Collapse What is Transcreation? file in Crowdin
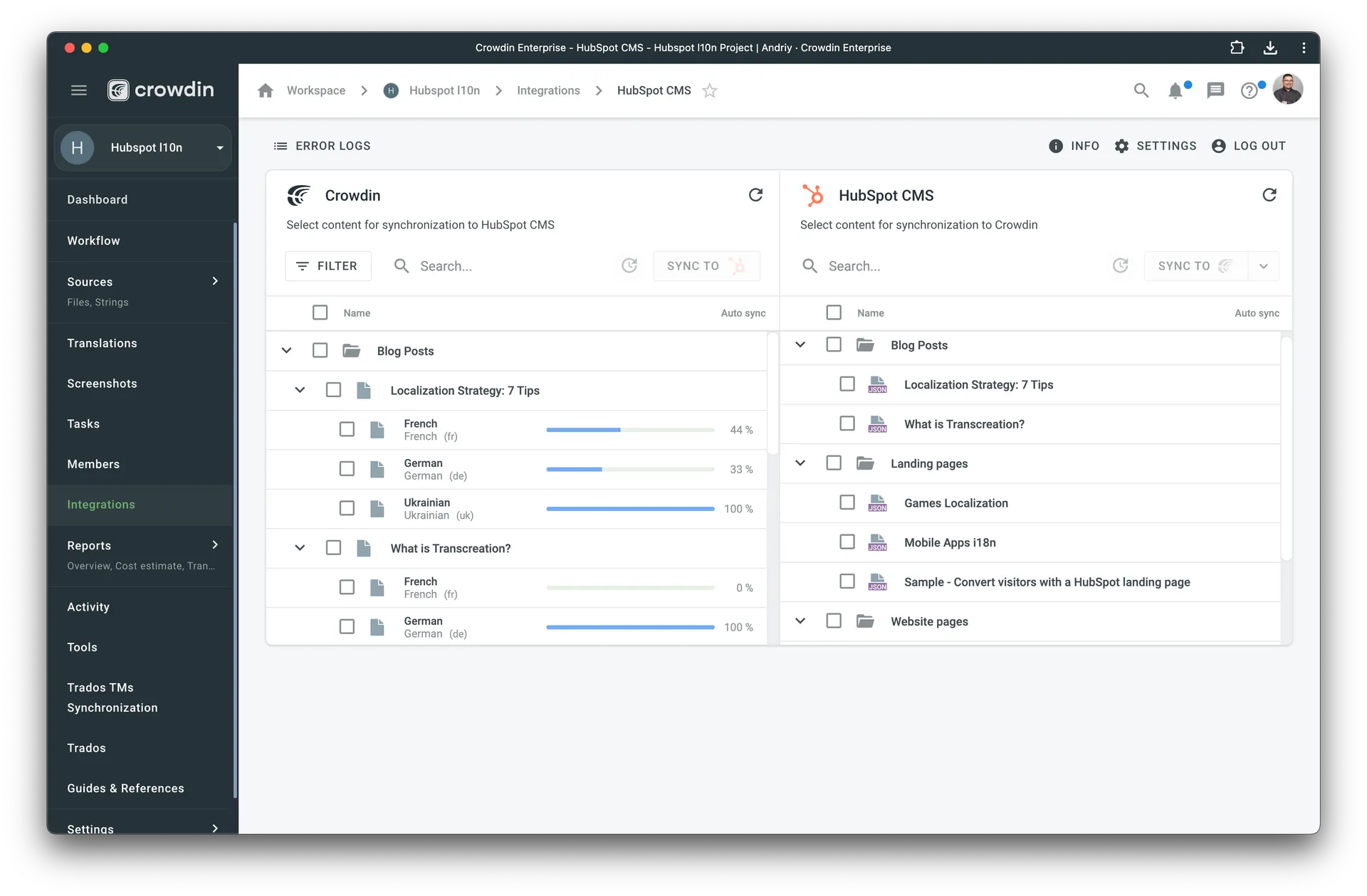 tap(300, 548)
